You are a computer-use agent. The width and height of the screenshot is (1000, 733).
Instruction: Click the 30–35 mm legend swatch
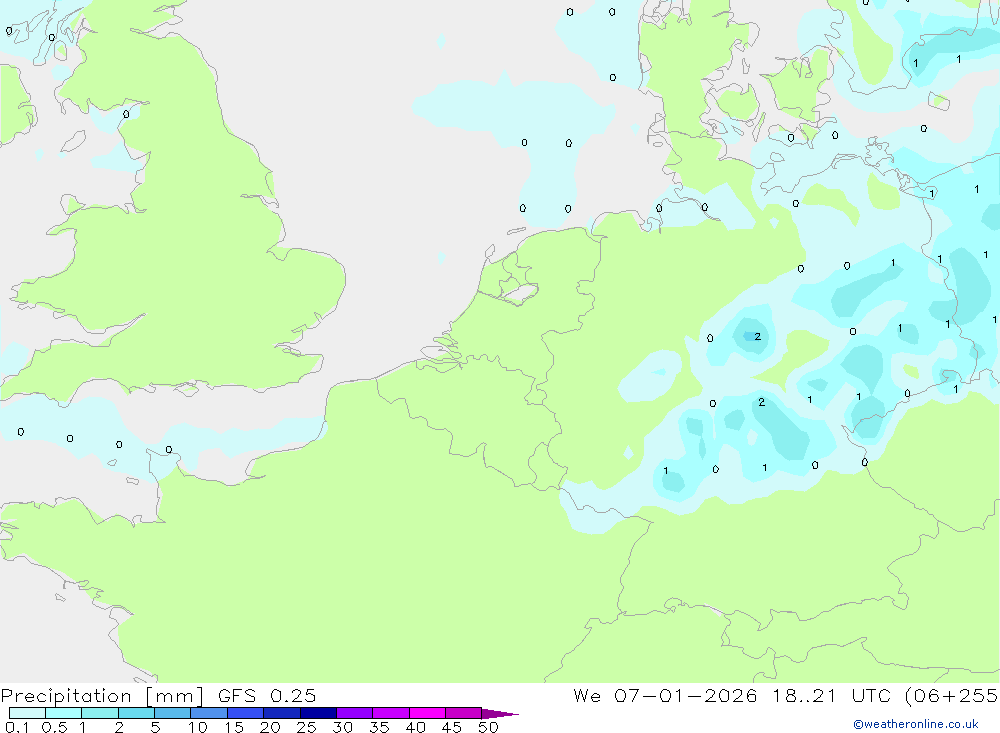(355, 713)
